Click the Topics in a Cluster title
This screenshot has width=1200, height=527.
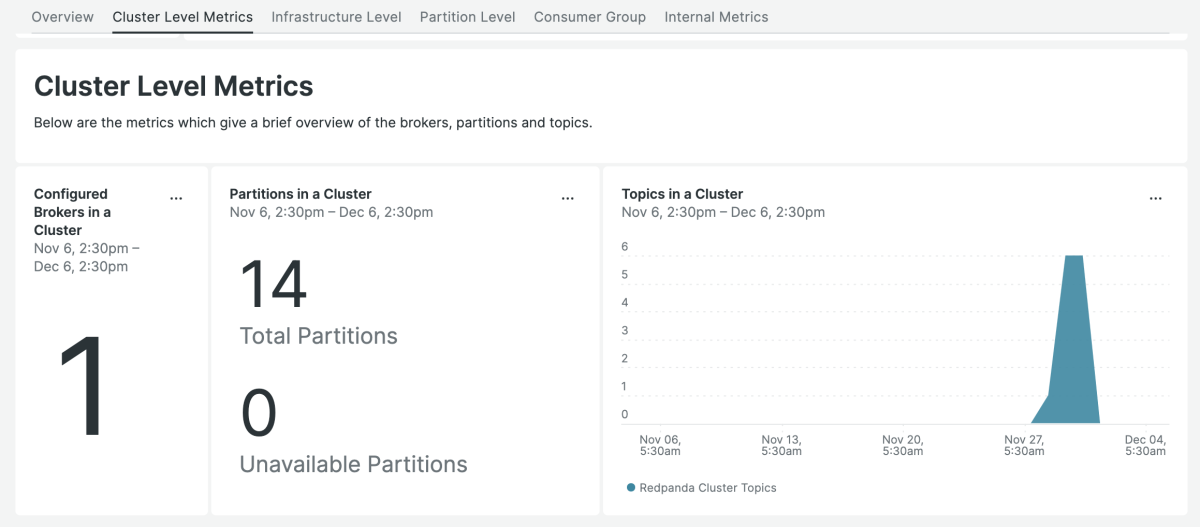pos(682,194)
